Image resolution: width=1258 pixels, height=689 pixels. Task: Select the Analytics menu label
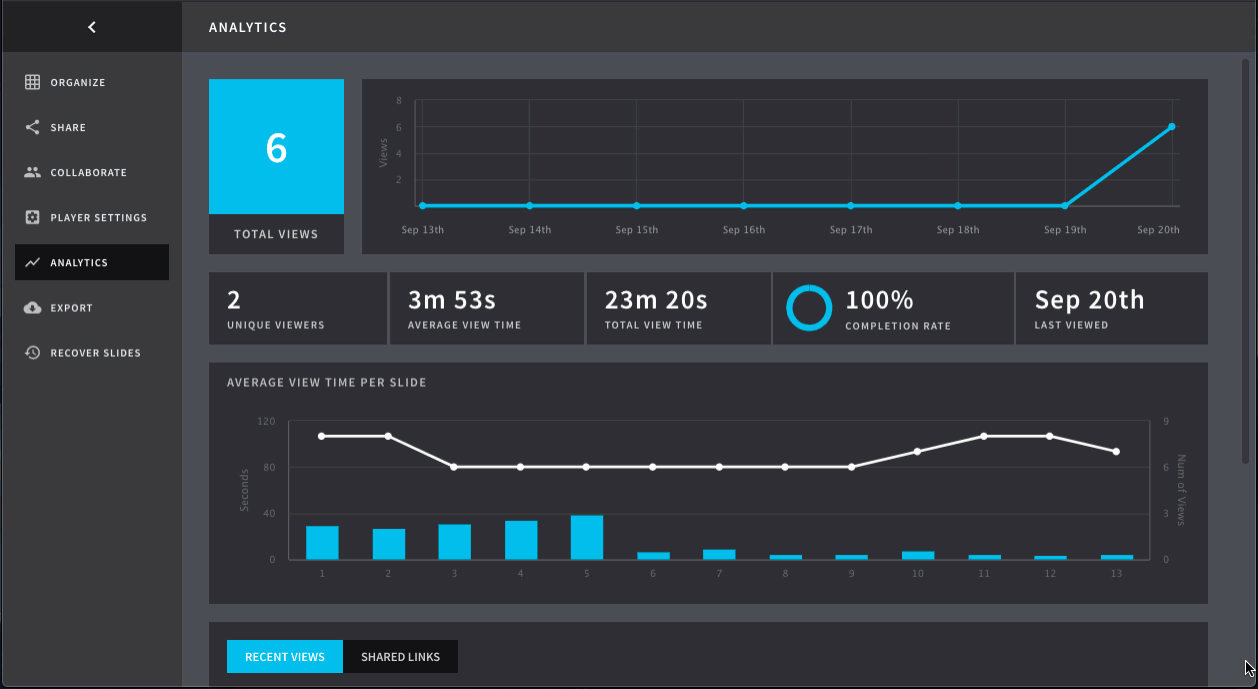click(x=79, y=263)
